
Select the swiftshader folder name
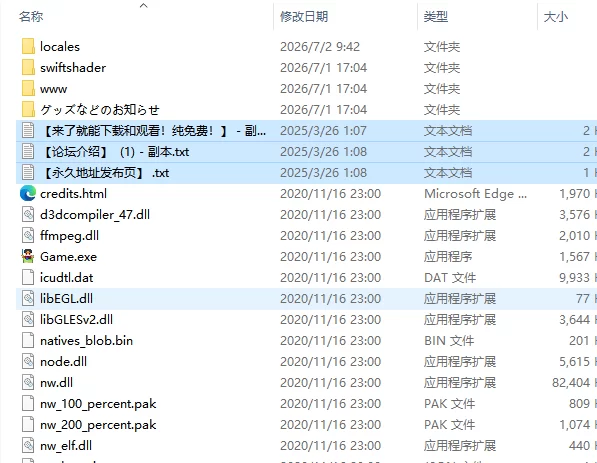73,67
